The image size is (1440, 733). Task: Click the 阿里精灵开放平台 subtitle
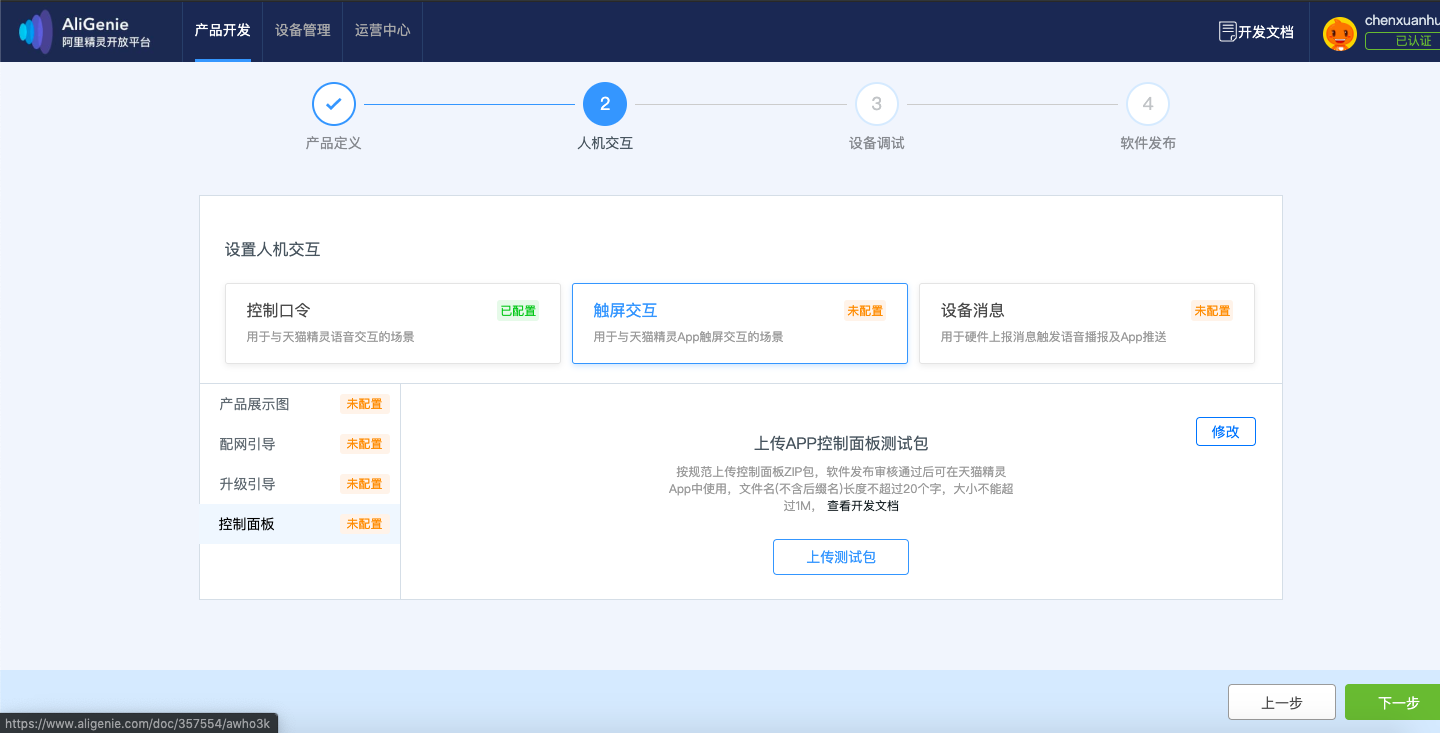tap(106, 43)
